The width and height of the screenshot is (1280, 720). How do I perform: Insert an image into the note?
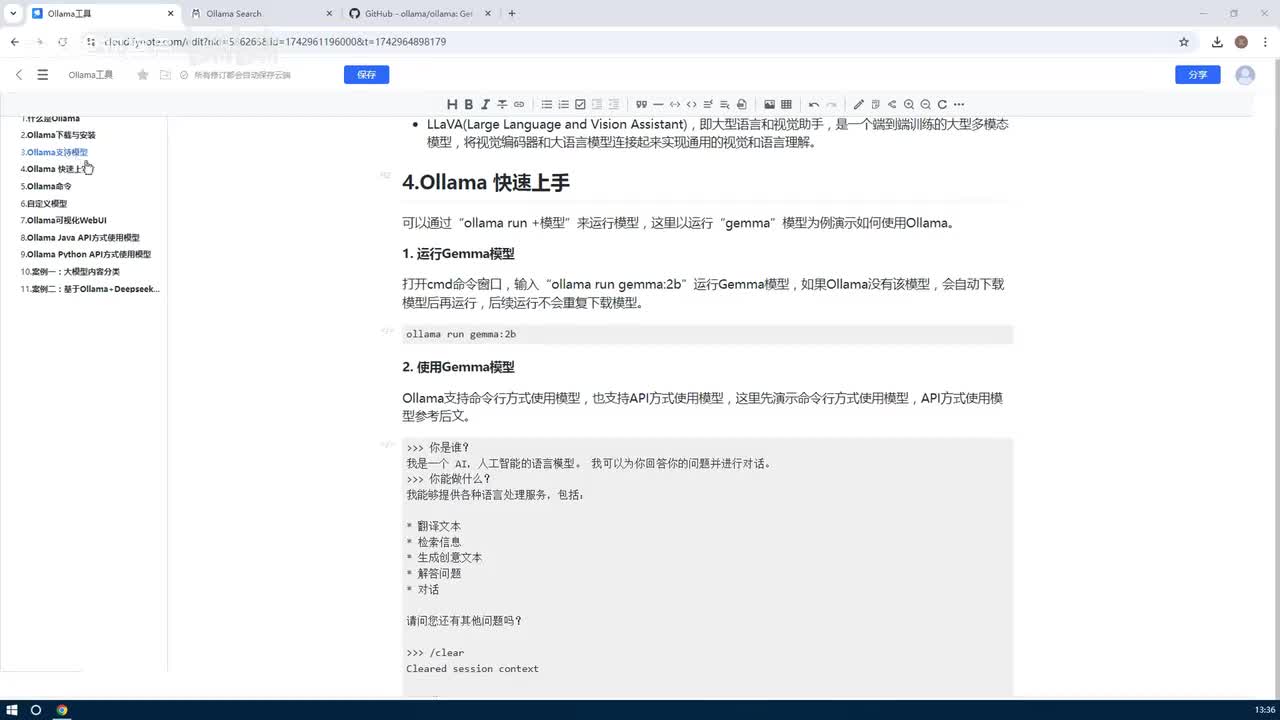[769, 104]
